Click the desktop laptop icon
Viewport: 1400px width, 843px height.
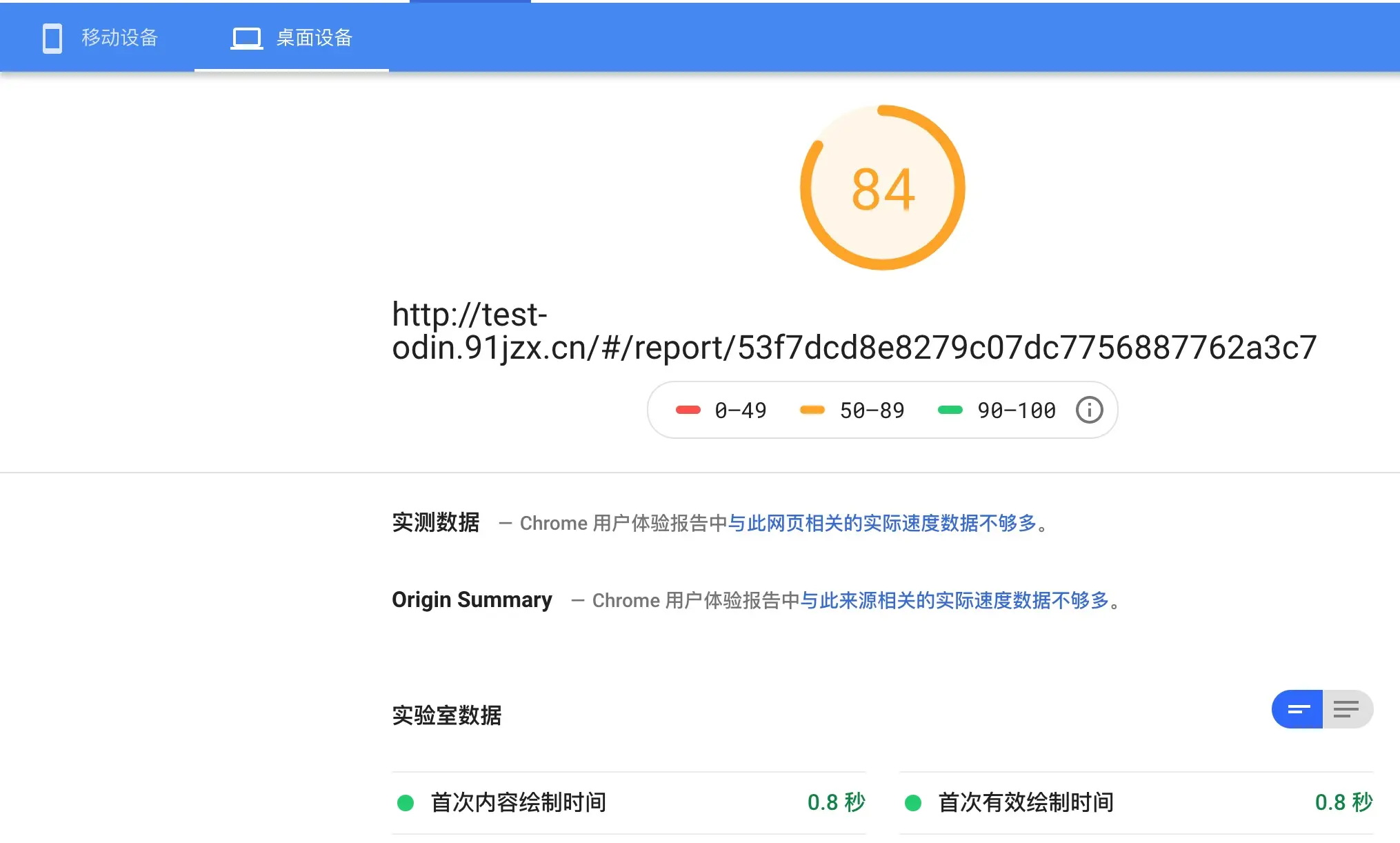tap(246, 38)
